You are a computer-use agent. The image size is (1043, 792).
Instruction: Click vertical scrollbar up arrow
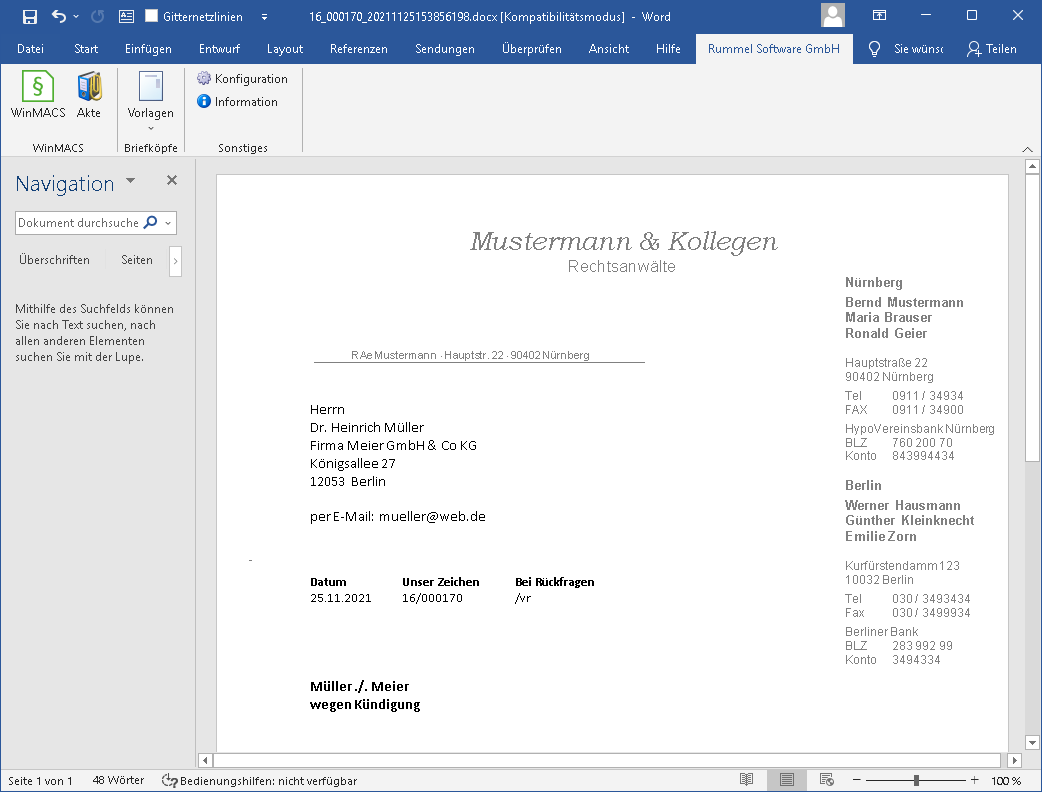pos(1032,166)
